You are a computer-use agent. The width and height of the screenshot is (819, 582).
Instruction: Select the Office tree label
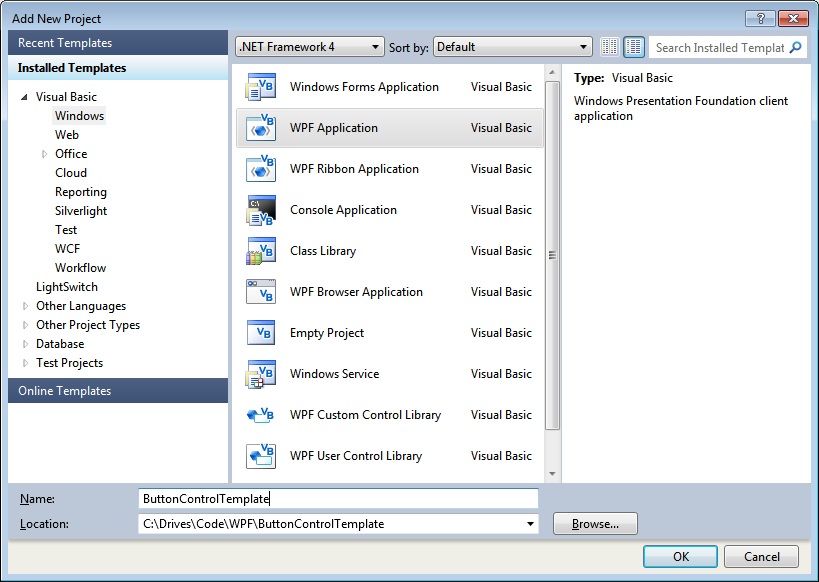tap(71, 154)
